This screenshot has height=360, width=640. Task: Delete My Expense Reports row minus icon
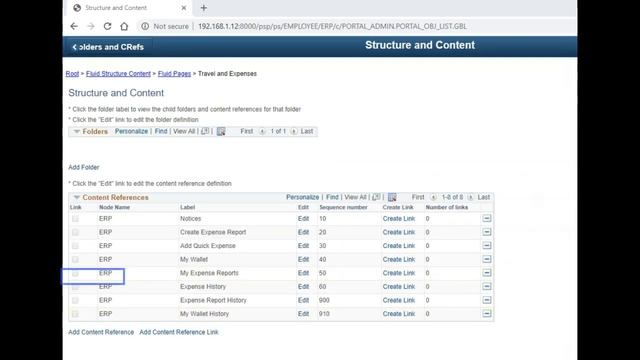coord(487,273)
